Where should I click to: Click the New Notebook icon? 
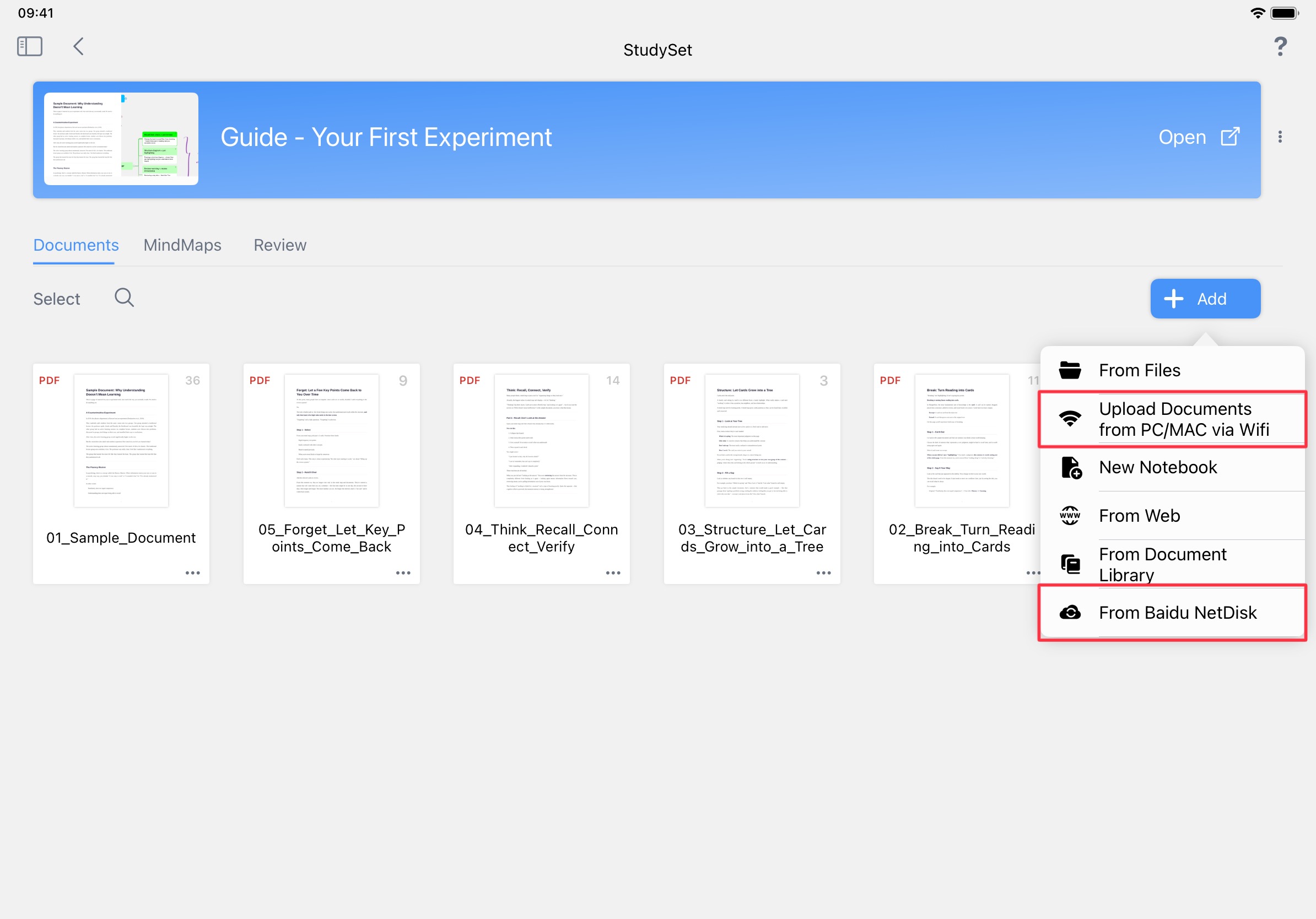pos(1071,468)
